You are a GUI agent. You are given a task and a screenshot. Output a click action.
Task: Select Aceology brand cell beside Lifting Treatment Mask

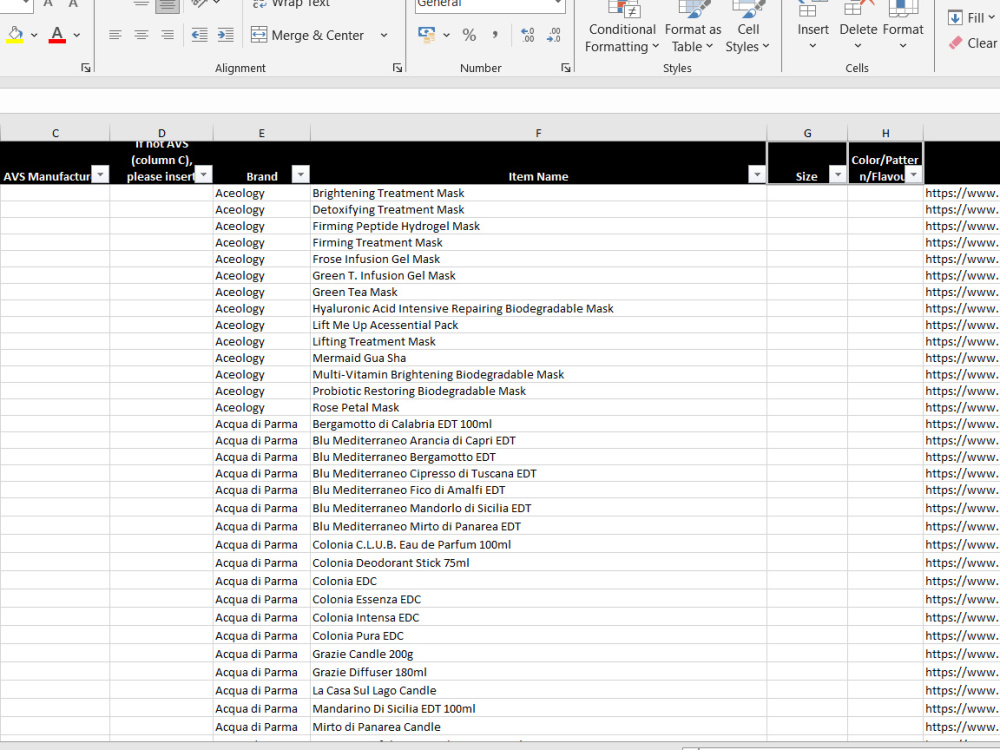(261, 342)
